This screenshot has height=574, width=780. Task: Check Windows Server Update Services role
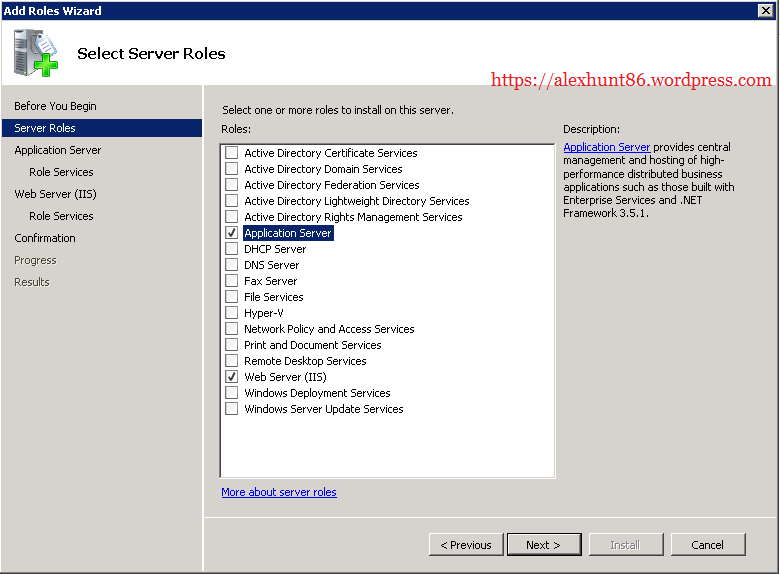232,409
